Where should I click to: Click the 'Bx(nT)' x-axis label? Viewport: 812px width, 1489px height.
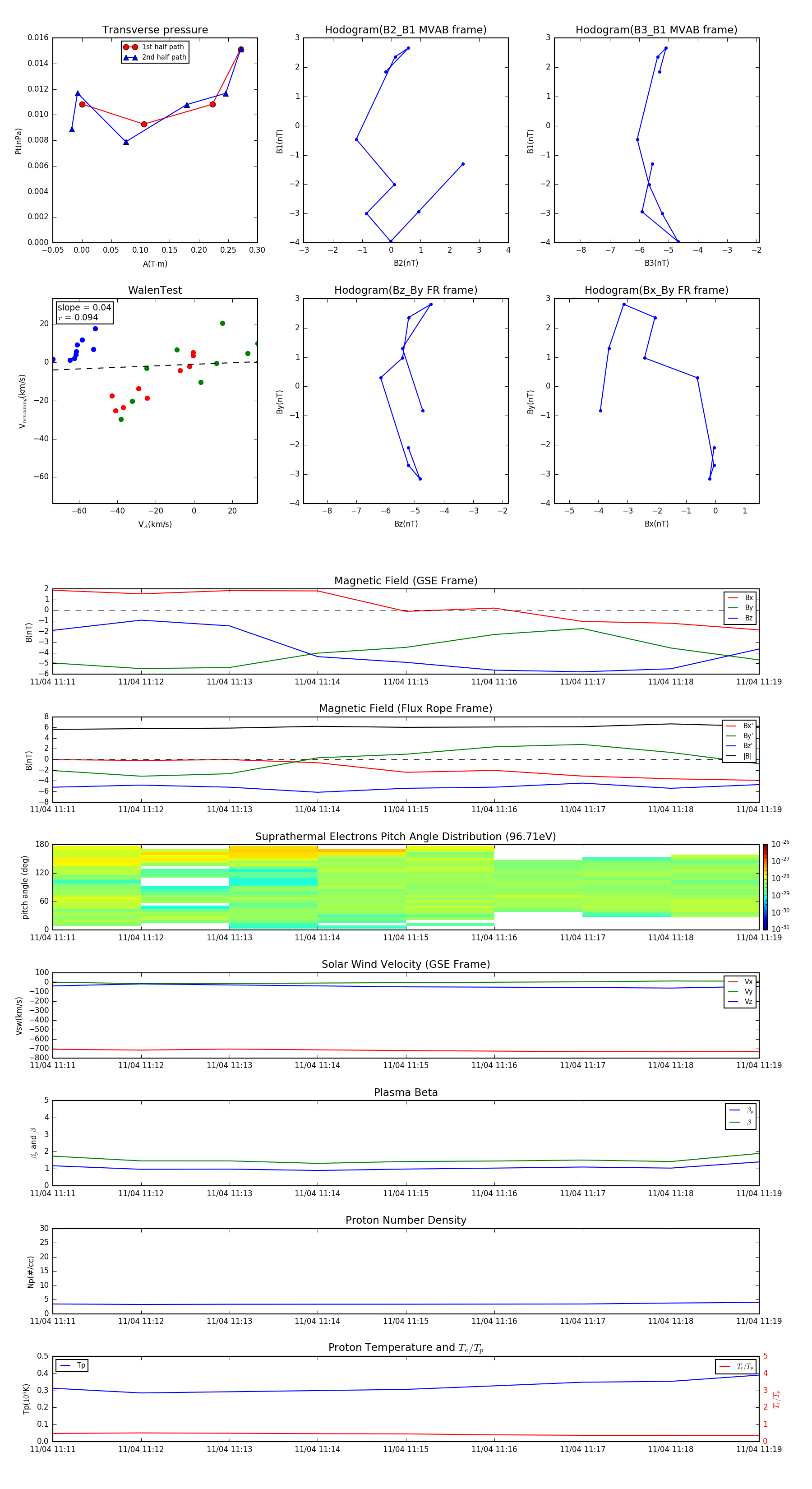(656, 524)
